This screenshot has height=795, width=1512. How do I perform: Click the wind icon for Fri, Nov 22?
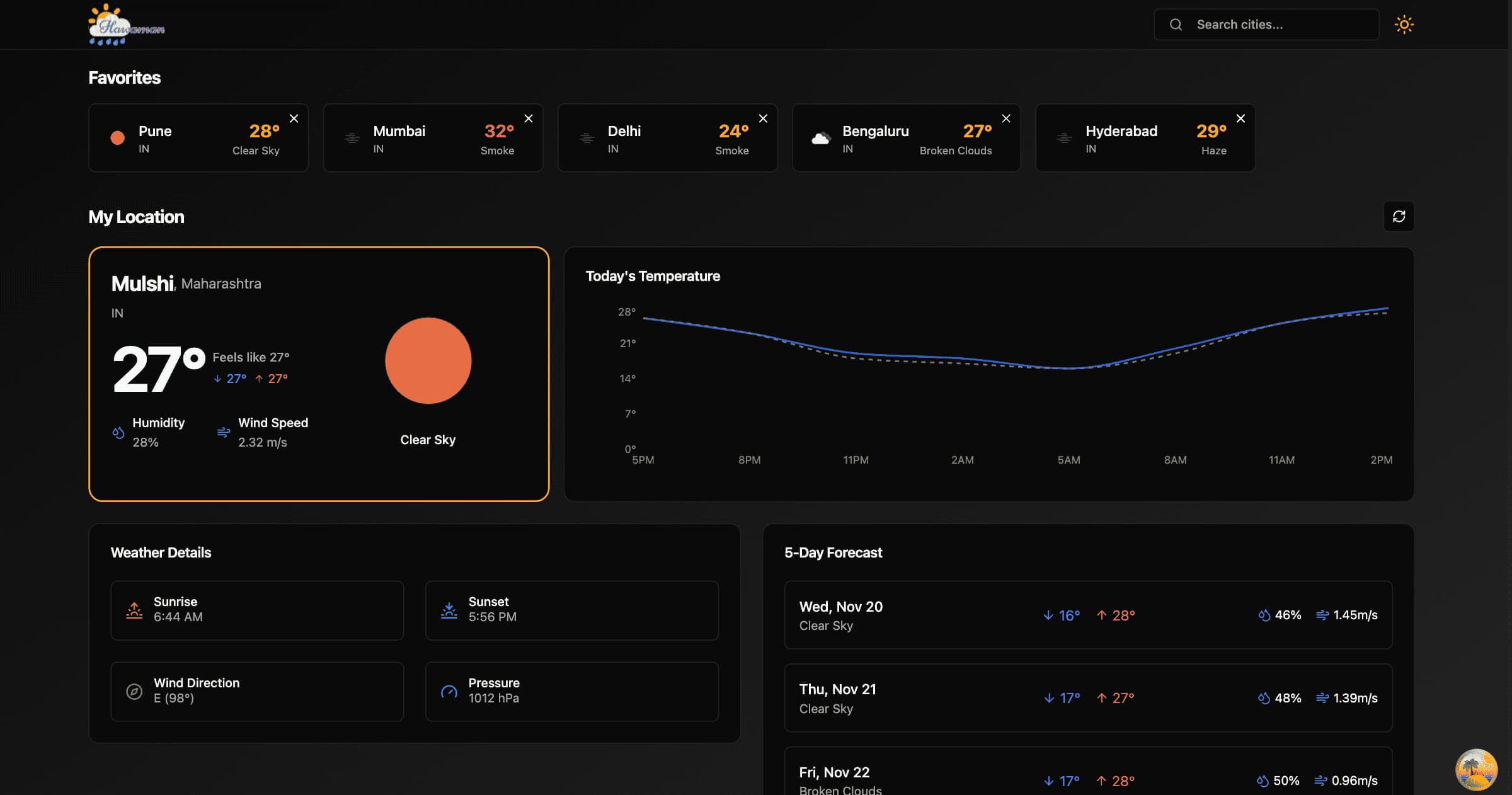tap(1321, 781)
